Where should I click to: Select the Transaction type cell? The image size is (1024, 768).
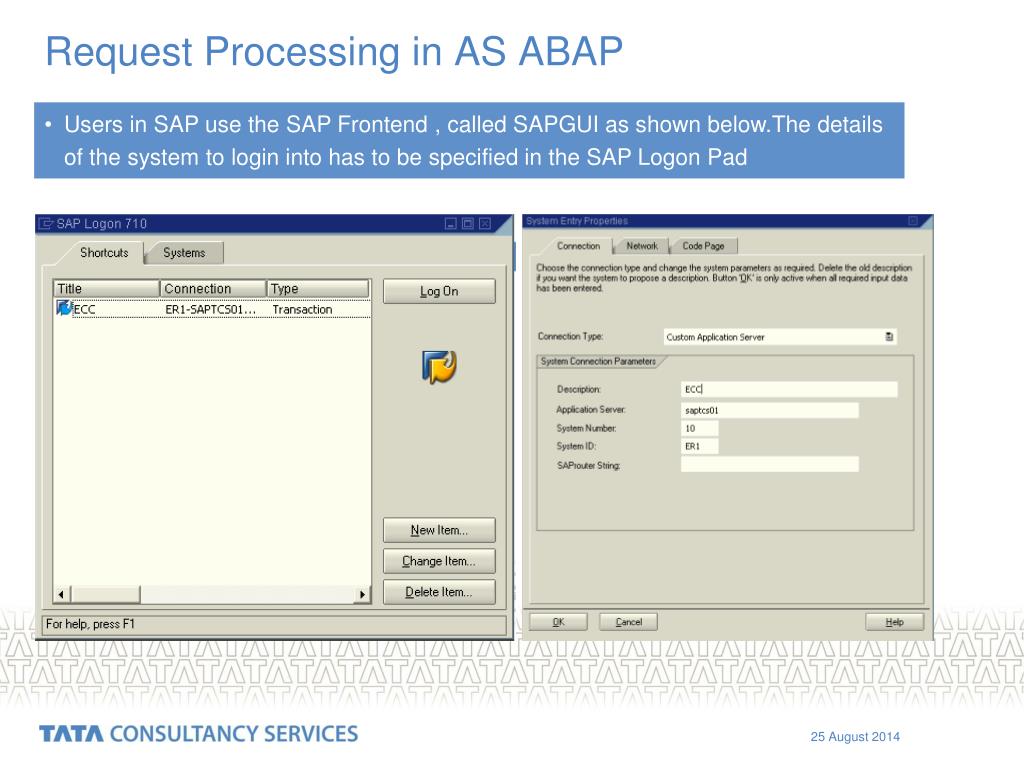coord(302,309)
